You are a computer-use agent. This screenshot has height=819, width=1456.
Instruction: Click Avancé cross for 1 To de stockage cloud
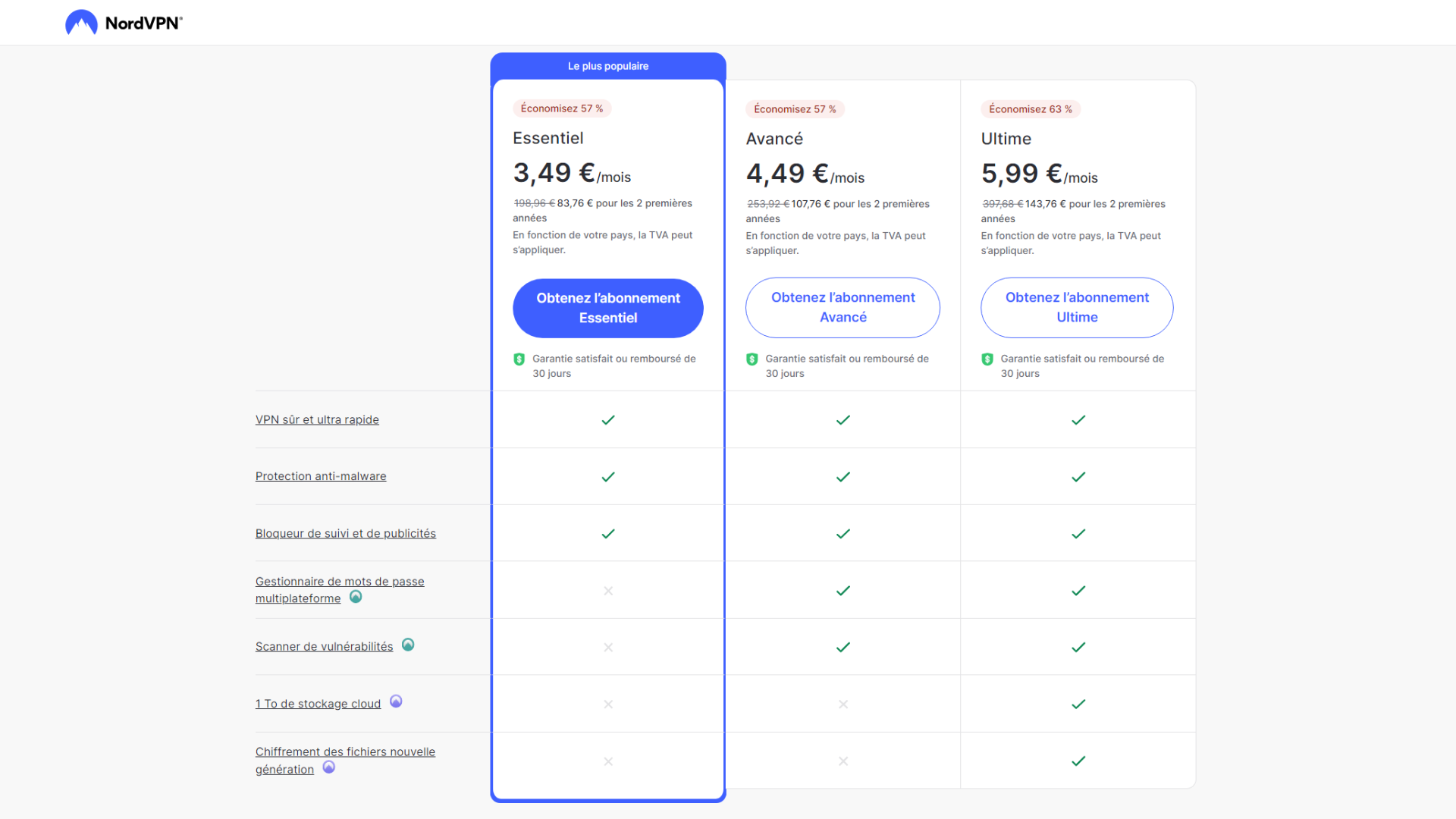[x=843, y=704]
